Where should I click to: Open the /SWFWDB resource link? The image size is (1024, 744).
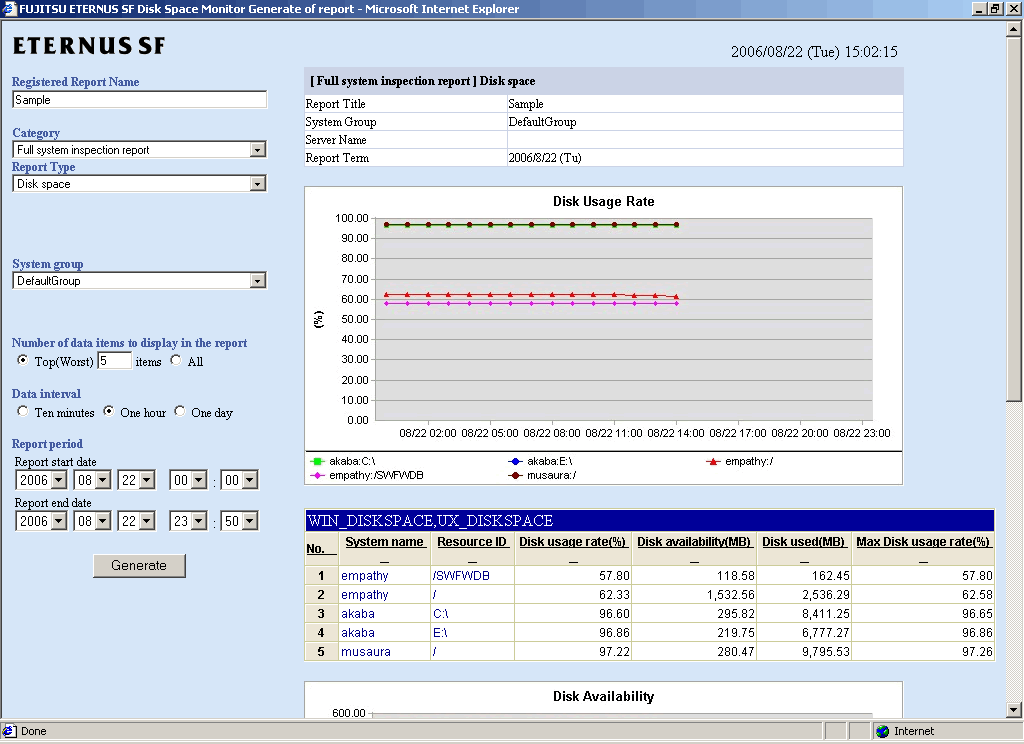tap(461, 575)
